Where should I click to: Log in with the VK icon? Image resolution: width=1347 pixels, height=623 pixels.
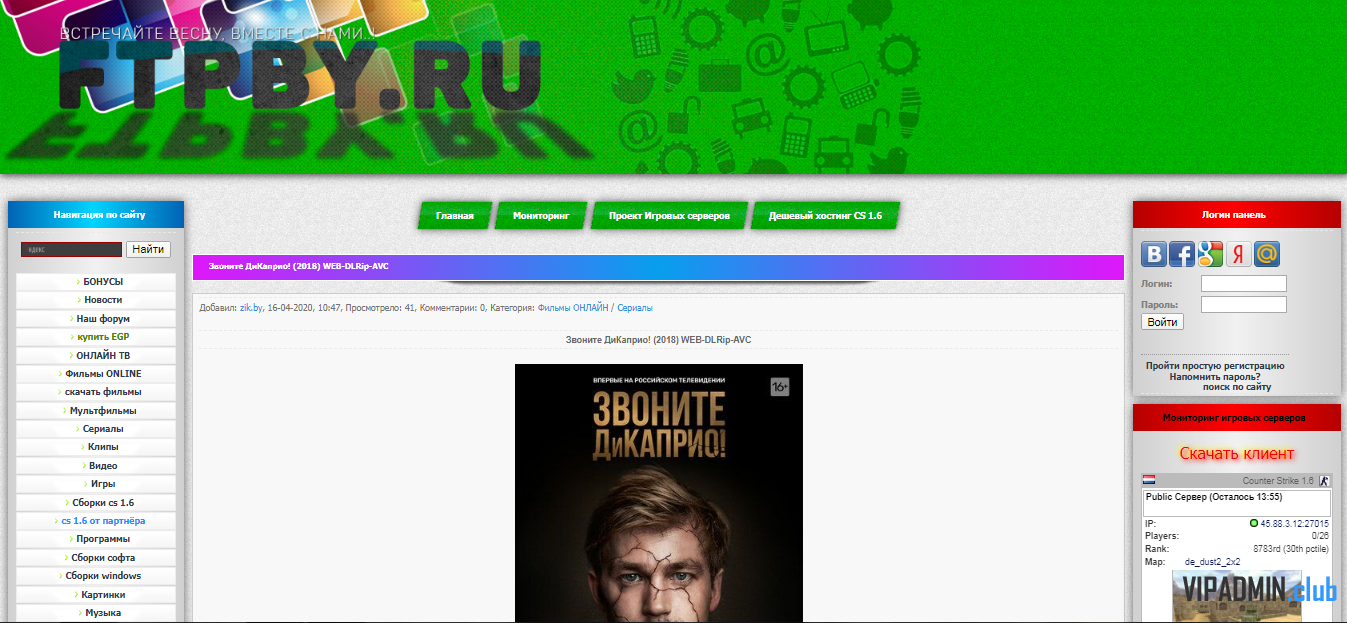1154,254
